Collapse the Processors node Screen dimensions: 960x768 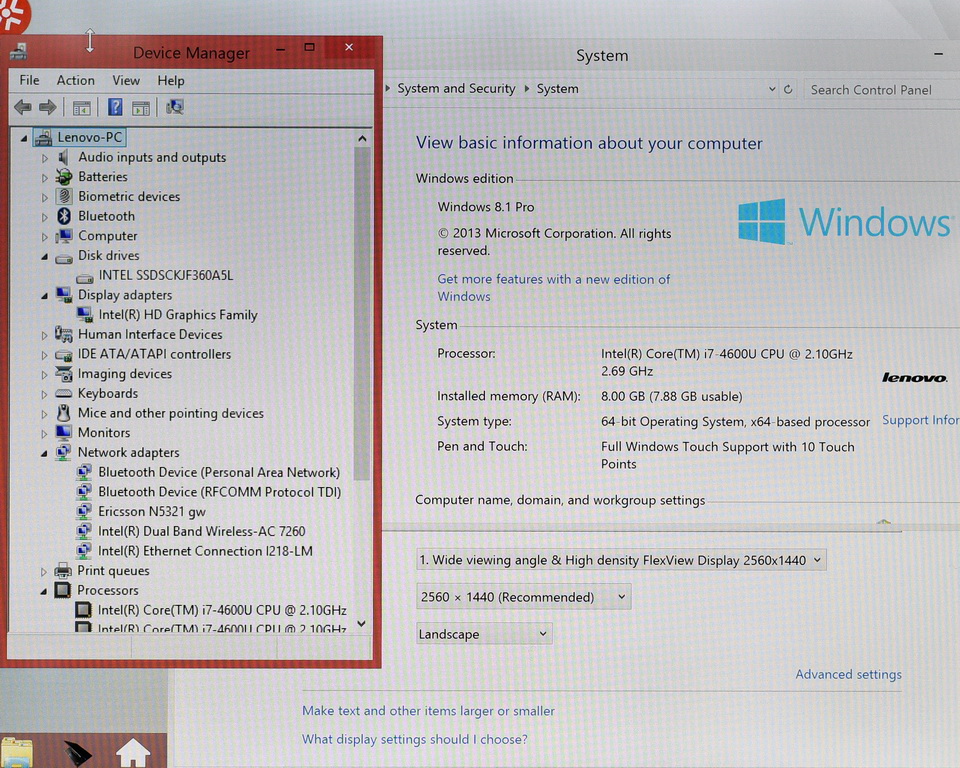tap(43, 591)
